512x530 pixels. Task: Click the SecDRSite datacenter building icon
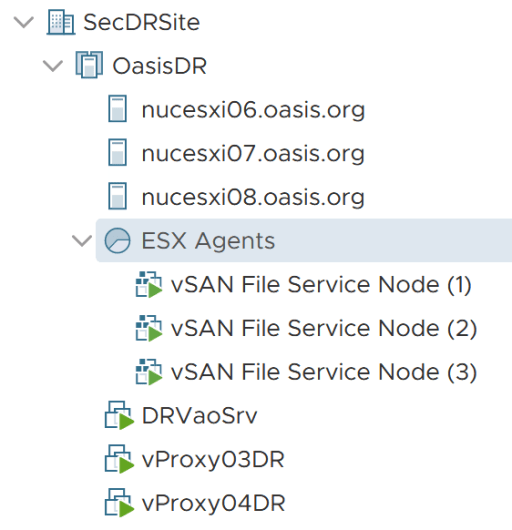click(60, 22)
